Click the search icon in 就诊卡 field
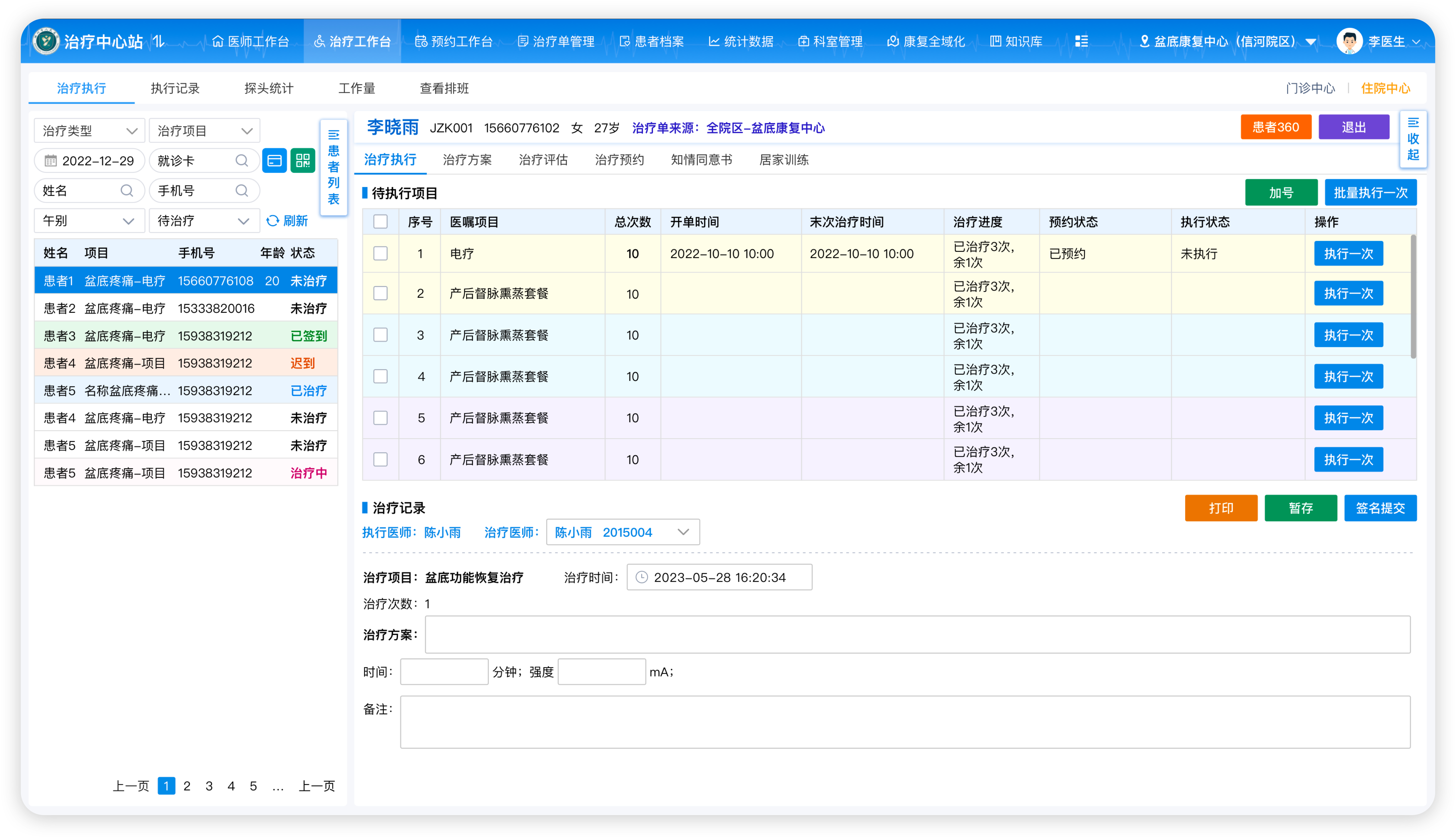This screenshot has height=838, width=1456. coord(242,161)
